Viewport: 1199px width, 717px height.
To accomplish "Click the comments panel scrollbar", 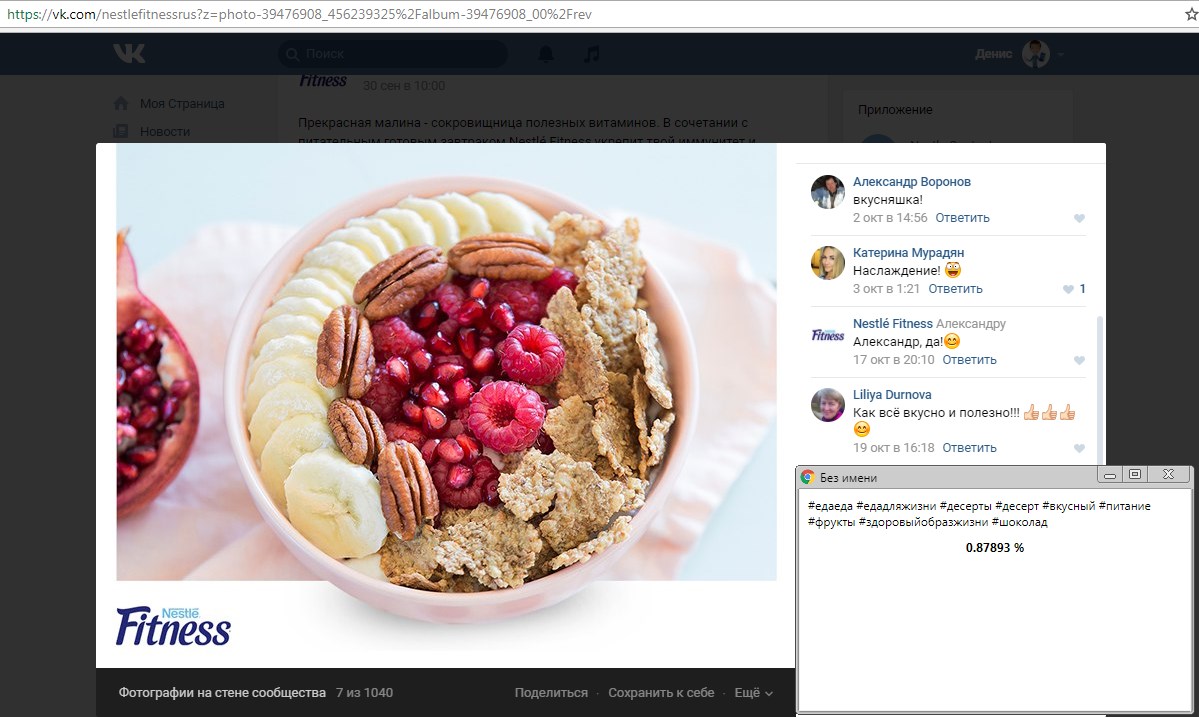I will coord(1100,388).
